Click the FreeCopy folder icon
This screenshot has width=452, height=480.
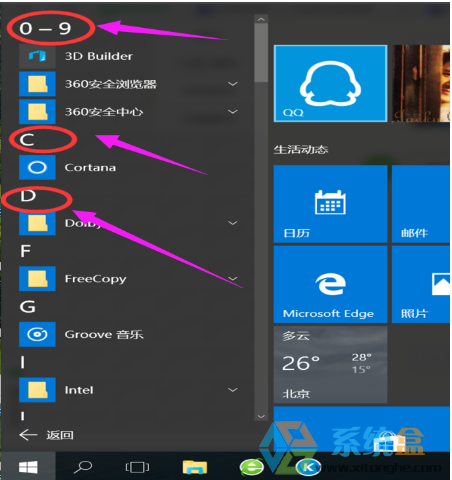37,279
